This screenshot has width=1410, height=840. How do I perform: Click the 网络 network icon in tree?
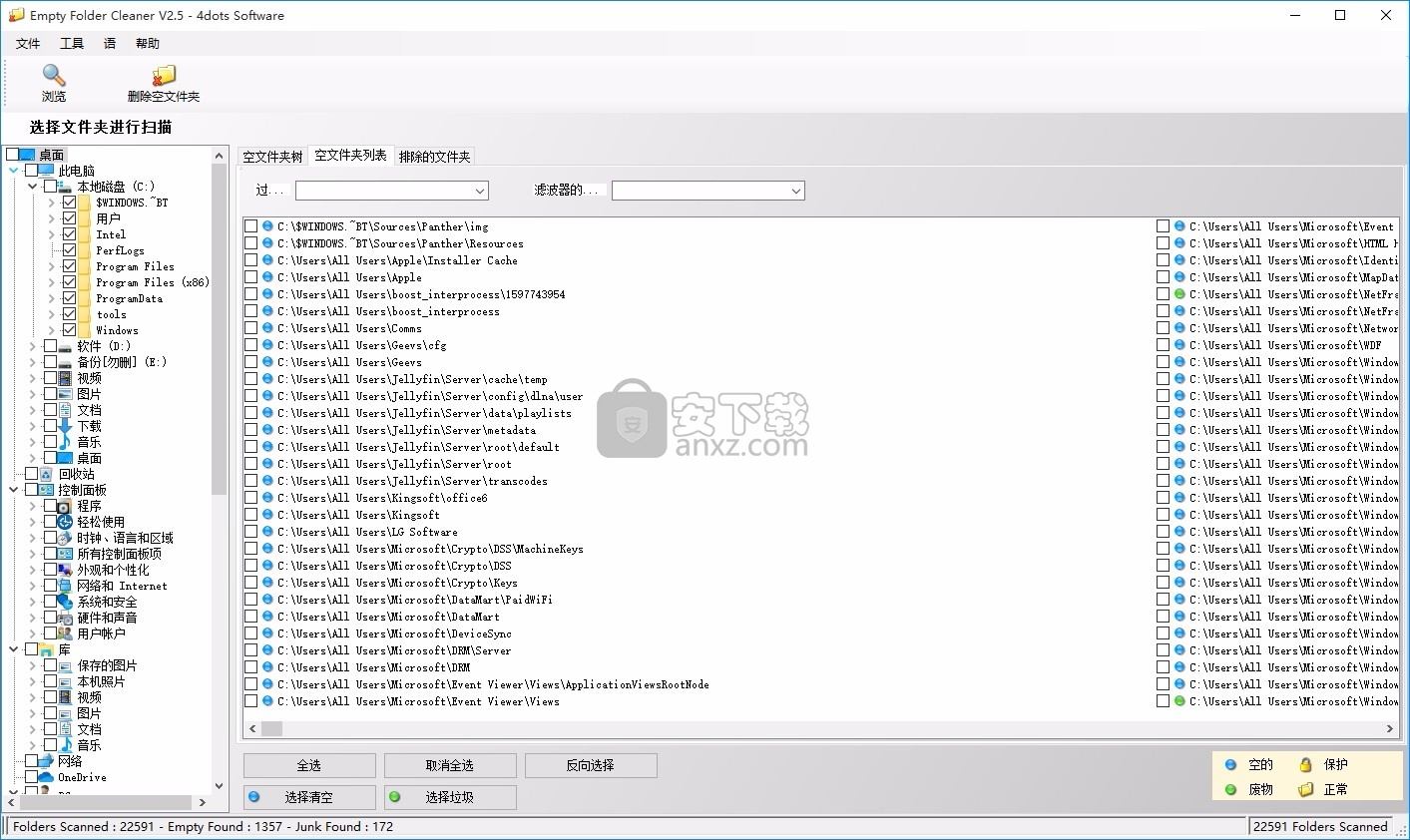point(46,761)
